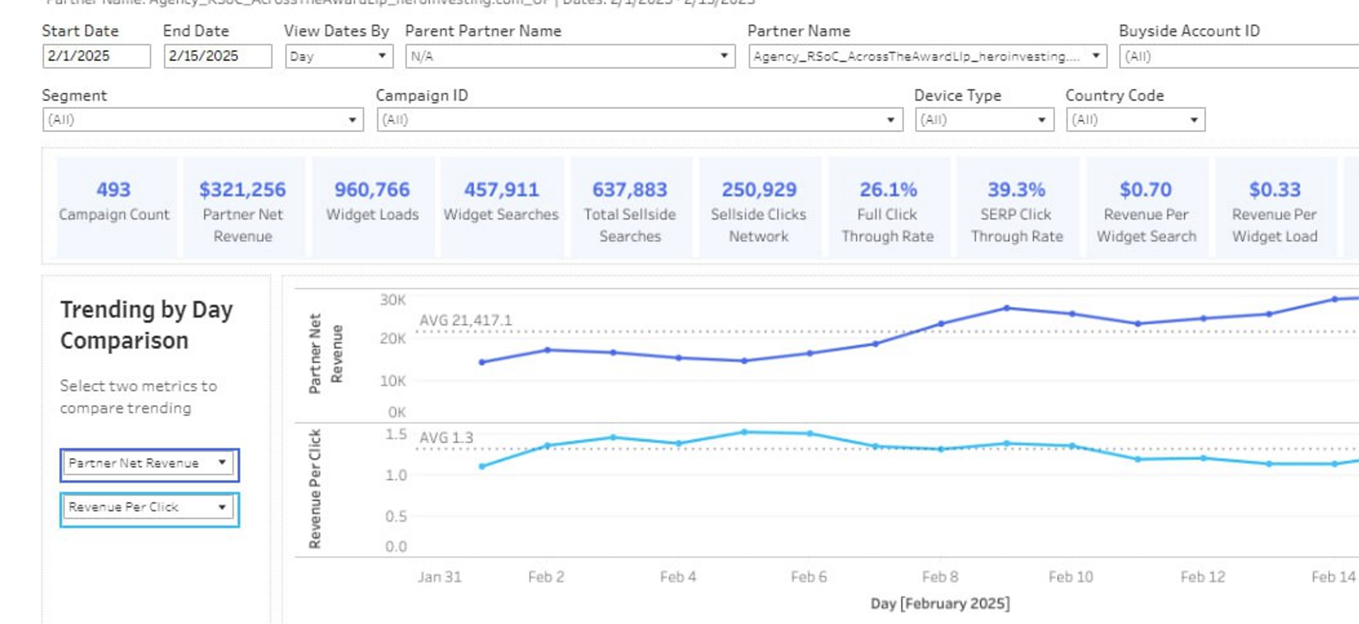The width and height of the screenshot is (1359, 624).
Task: Open the View Dates By dropdown
Action: (x=339, y=56)
